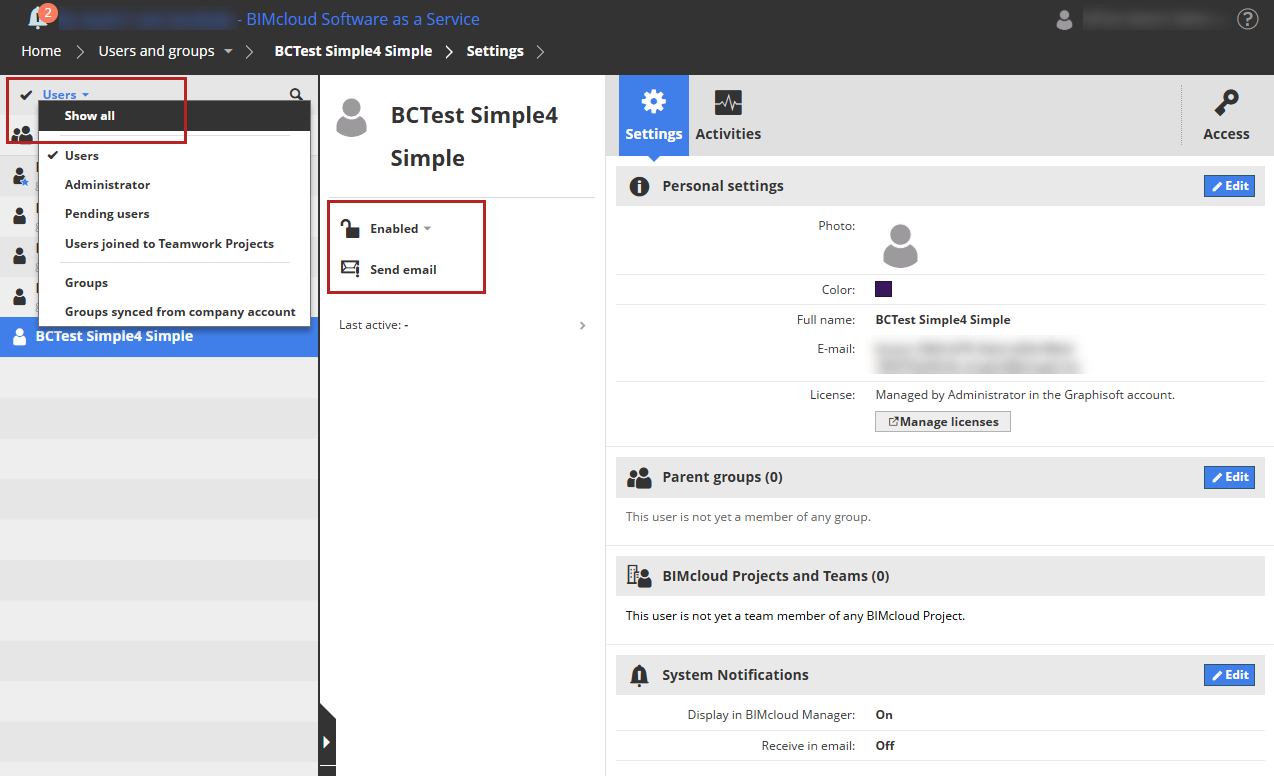Open the Activities monitor icon tab
The width and height of the screenshot is (1274, 776).
728,103
